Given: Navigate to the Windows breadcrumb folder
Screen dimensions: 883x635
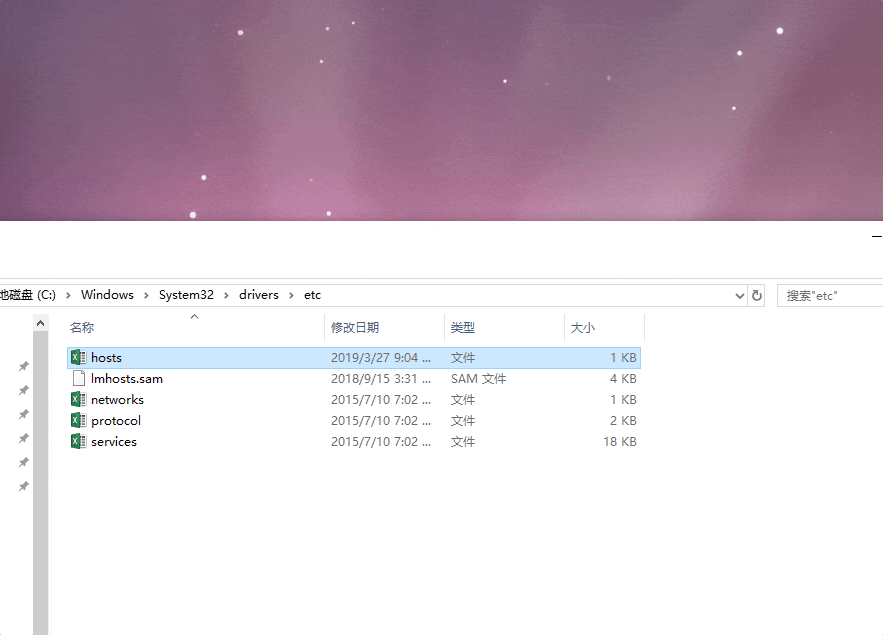Looking at the screenshot, I should (107, 295).
